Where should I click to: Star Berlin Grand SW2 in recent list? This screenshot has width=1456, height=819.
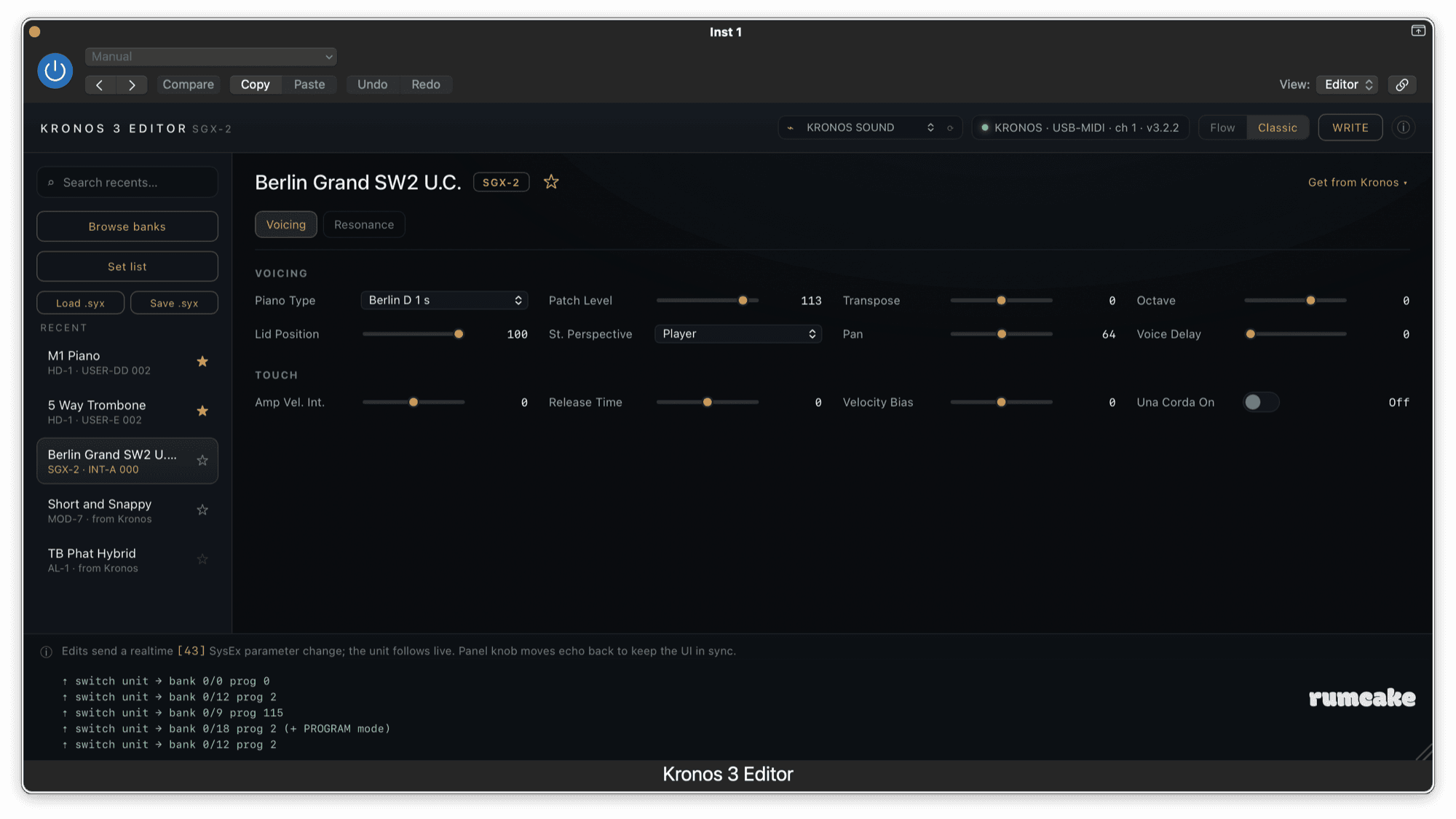pyautogui.click(x=202, y=461)
